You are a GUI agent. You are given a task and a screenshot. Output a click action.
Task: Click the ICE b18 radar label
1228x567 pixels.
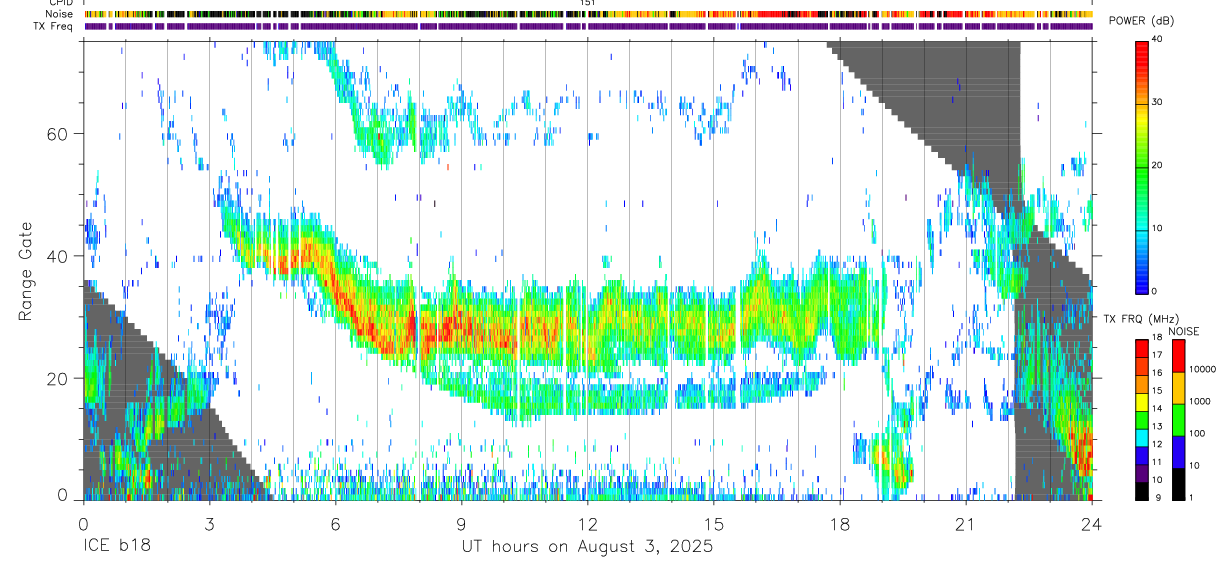(x=116, y=547)
